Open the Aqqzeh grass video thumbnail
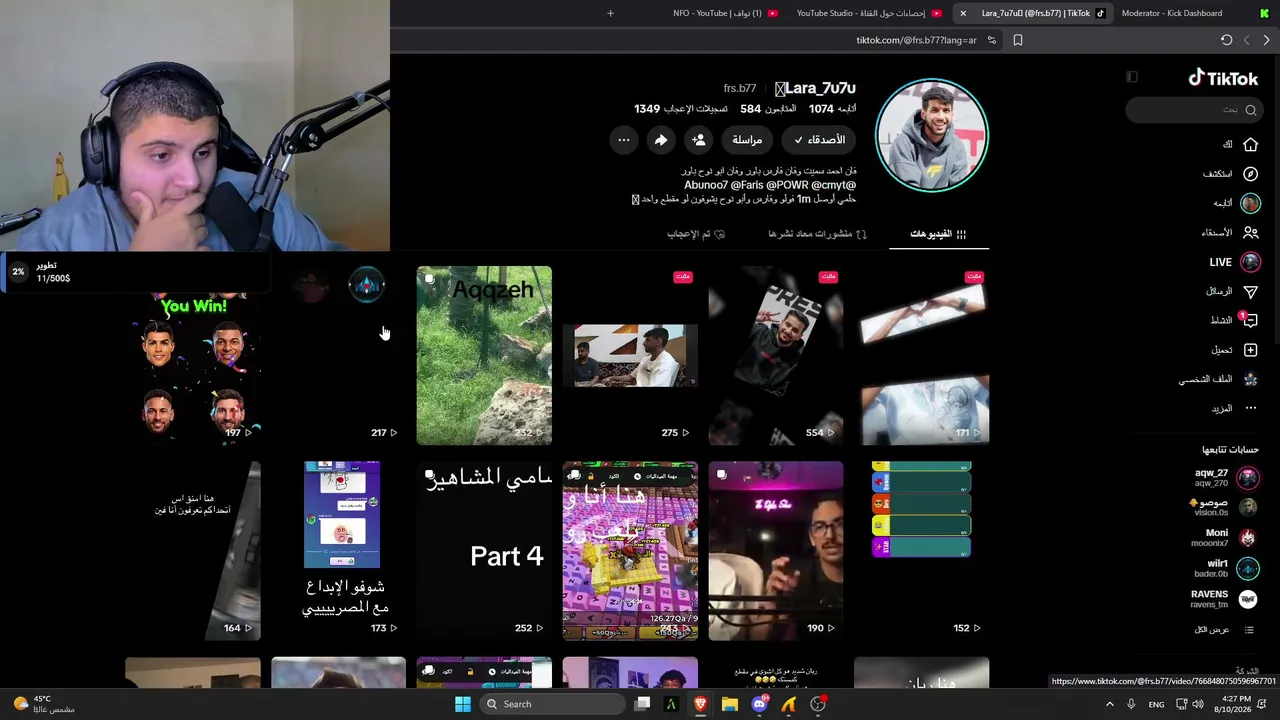The width and height of the screenshot is (1280, 720). pos(484,355)
